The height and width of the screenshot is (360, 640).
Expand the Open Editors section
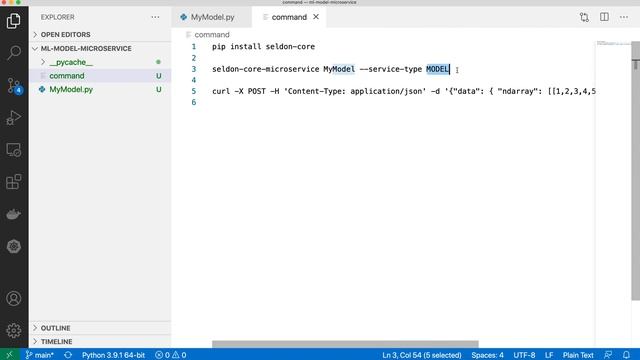(x=100, y=35)
